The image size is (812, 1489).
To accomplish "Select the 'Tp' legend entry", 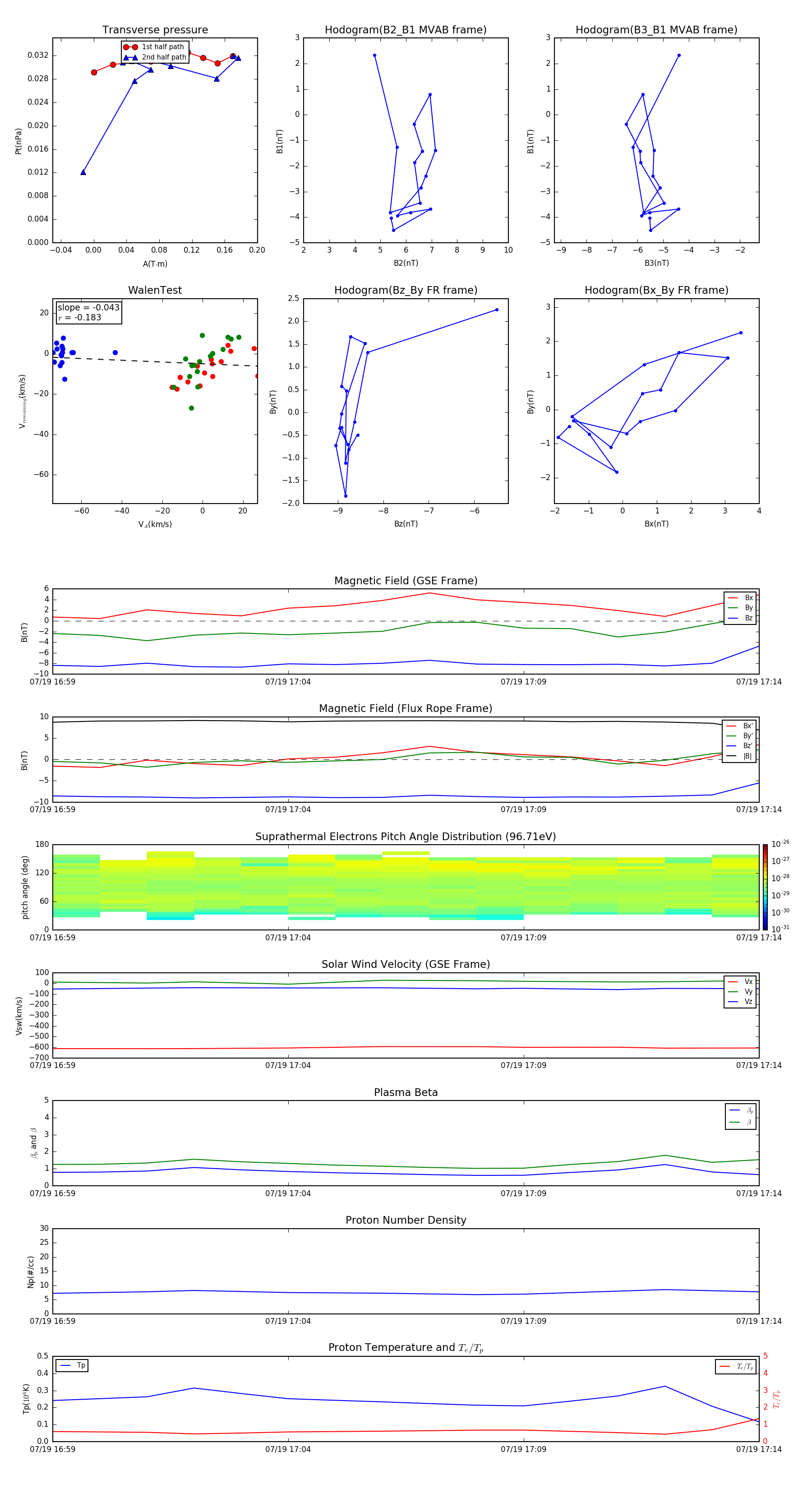I will tap(72, 1365).
